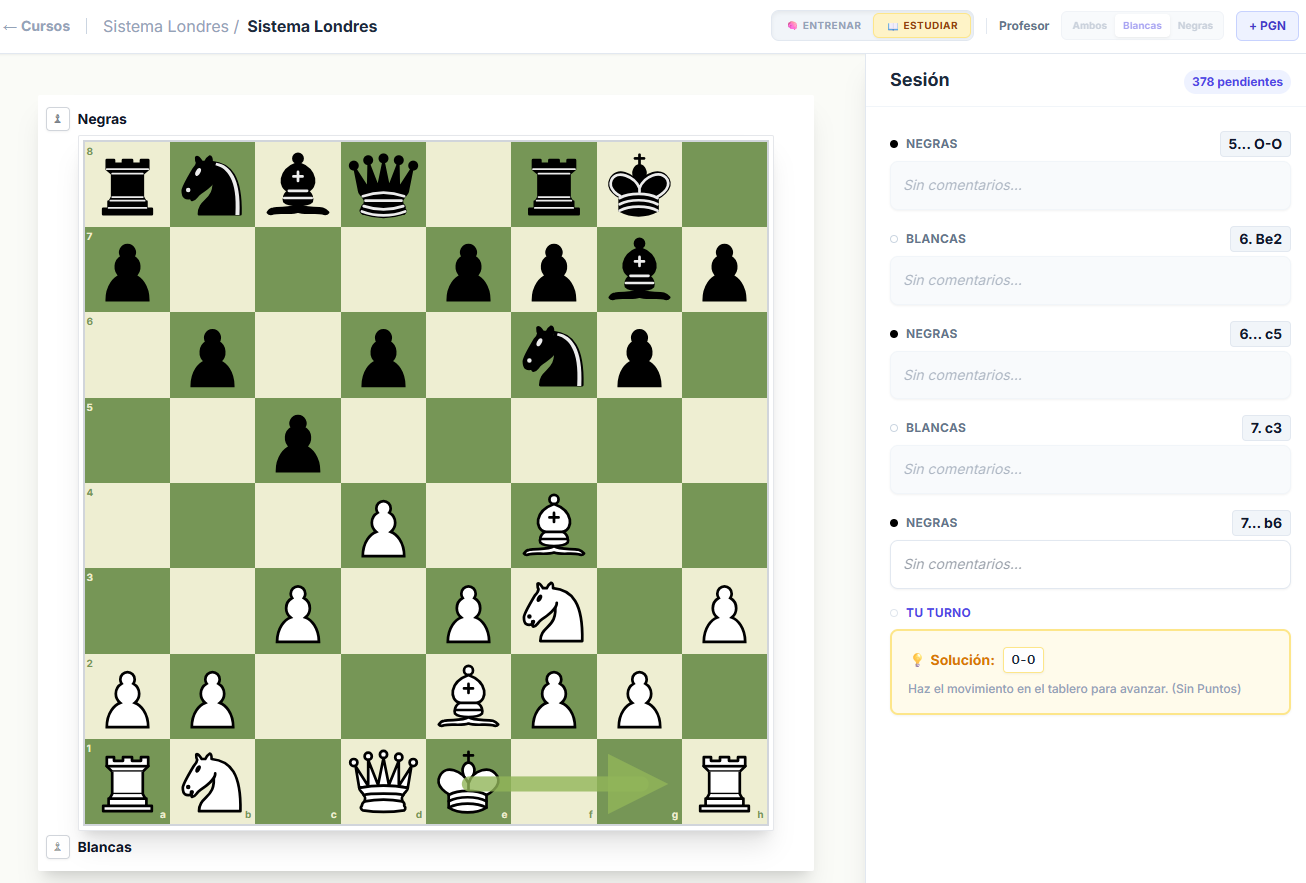This screenshot has height=883, width=1306.
Task: Click the + PGN button
Action: click(x=1267, y=26)
